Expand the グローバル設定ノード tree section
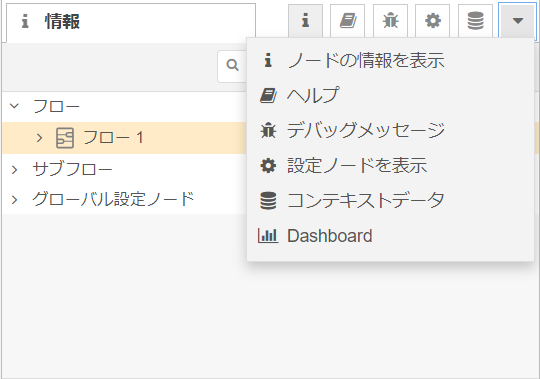The image size is (540, 379). [14, 200]
